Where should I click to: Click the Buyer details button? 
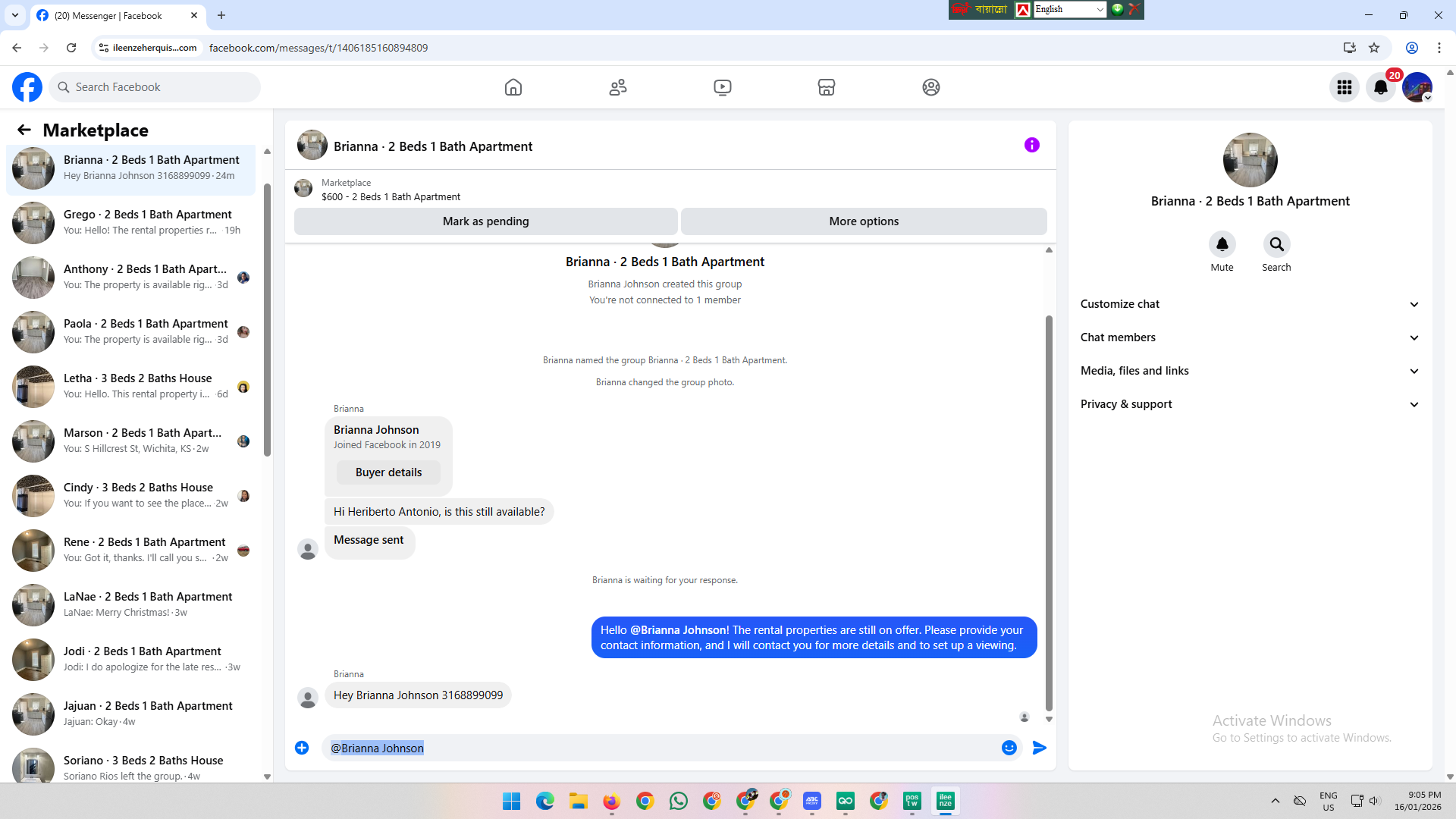click(388, 472)
